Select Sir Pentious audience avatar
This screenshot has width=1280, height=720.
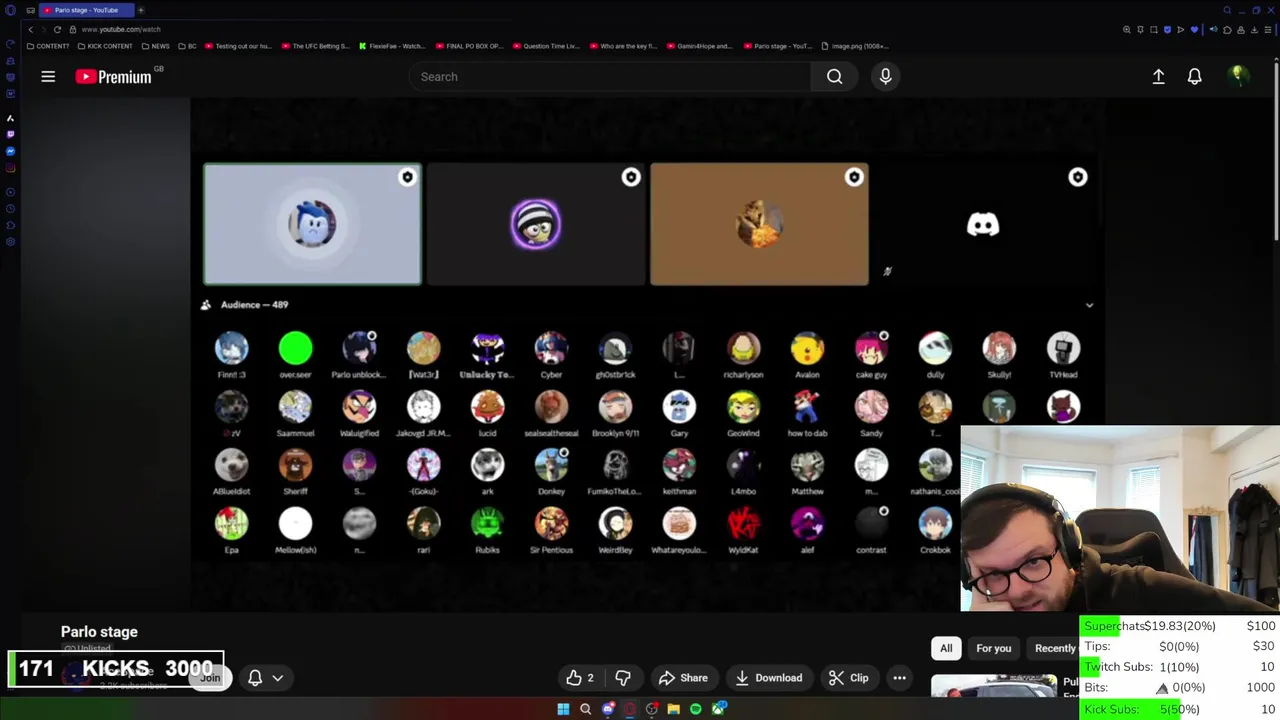point(551,524)
